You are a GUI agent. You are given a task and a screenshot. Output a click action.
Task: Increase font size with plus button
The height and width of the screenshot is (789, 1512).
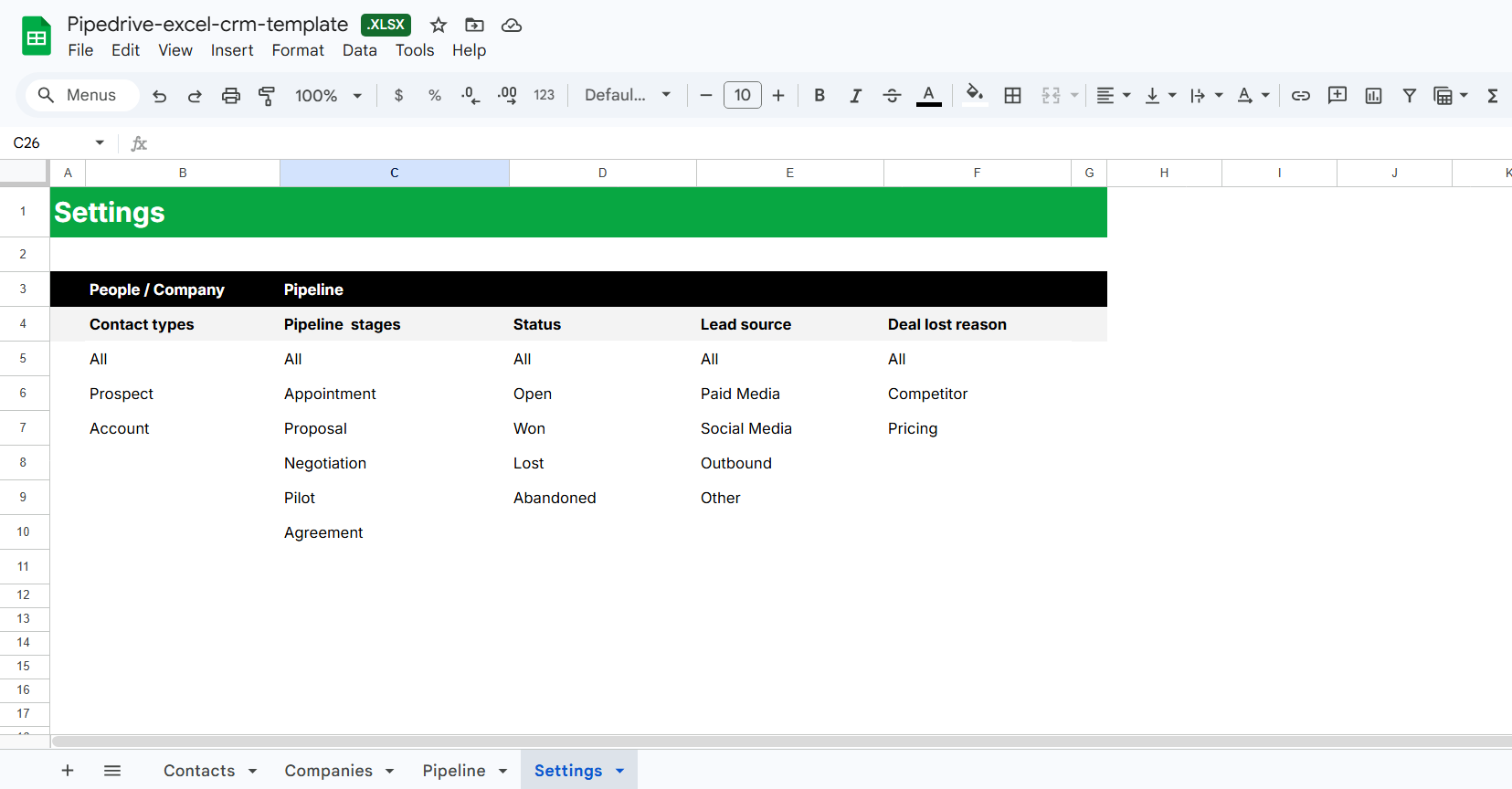[x=778, y=95]
